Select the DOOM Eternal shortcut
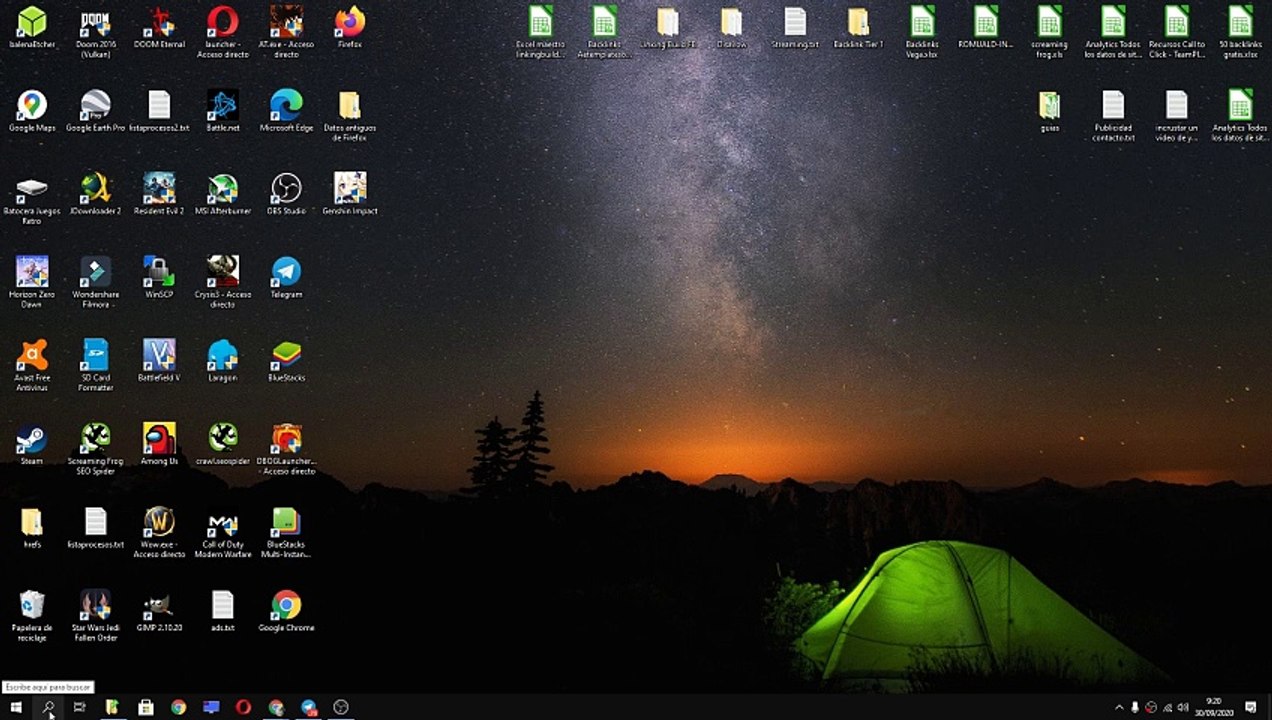1272x720 pixels. click(159, 28)
